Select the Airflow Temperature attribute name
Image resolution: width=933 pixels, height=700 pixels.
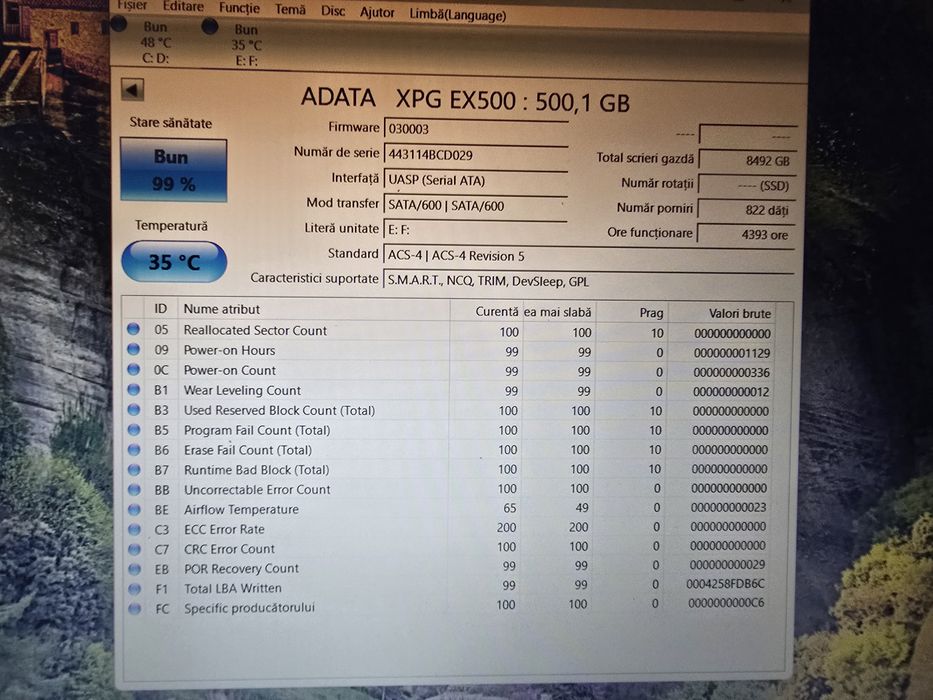tap(241, 510)
